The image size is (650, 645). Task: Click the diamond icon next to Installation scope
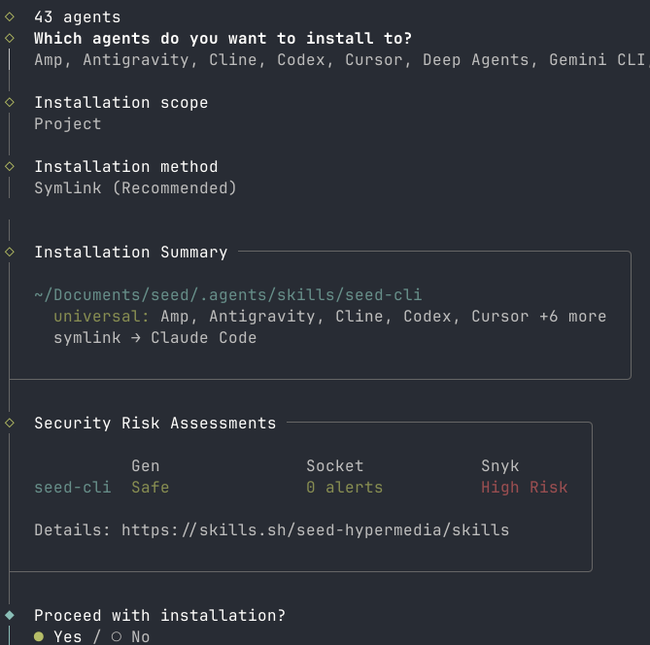tap(9, 102)
